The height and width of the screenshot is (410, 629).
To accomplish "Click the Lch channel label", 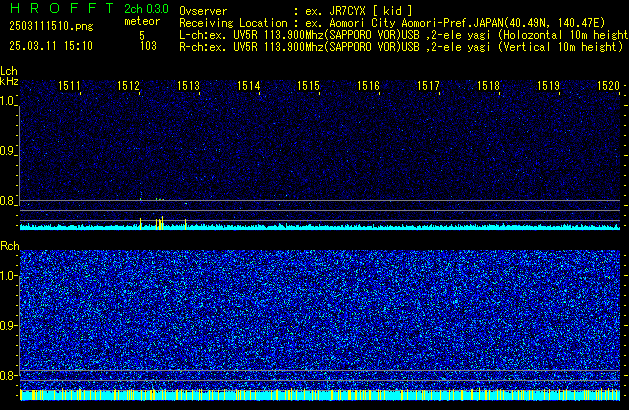I will tap(9, 71).
